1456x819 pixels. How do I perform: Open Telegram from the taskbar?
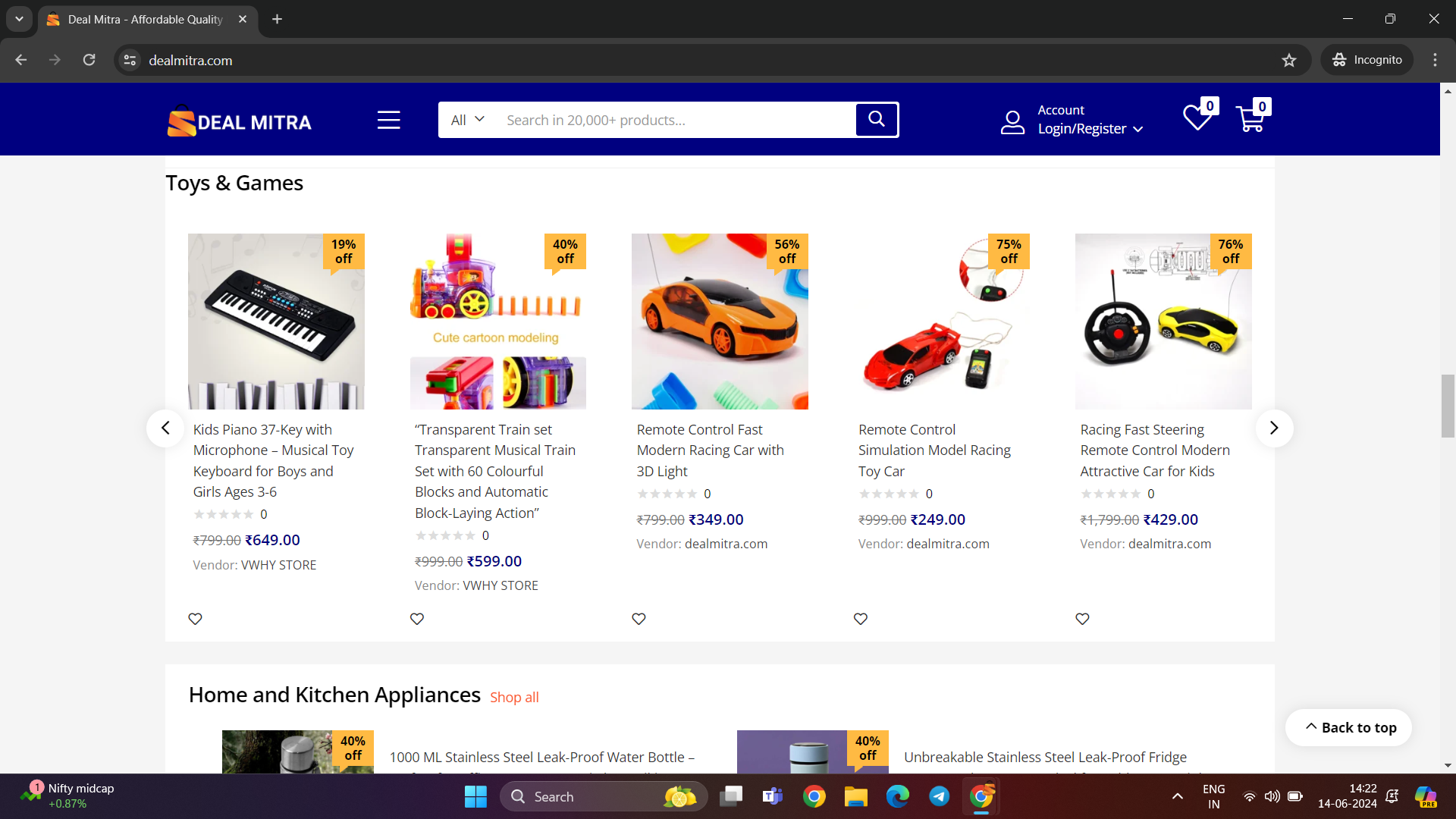939,796
